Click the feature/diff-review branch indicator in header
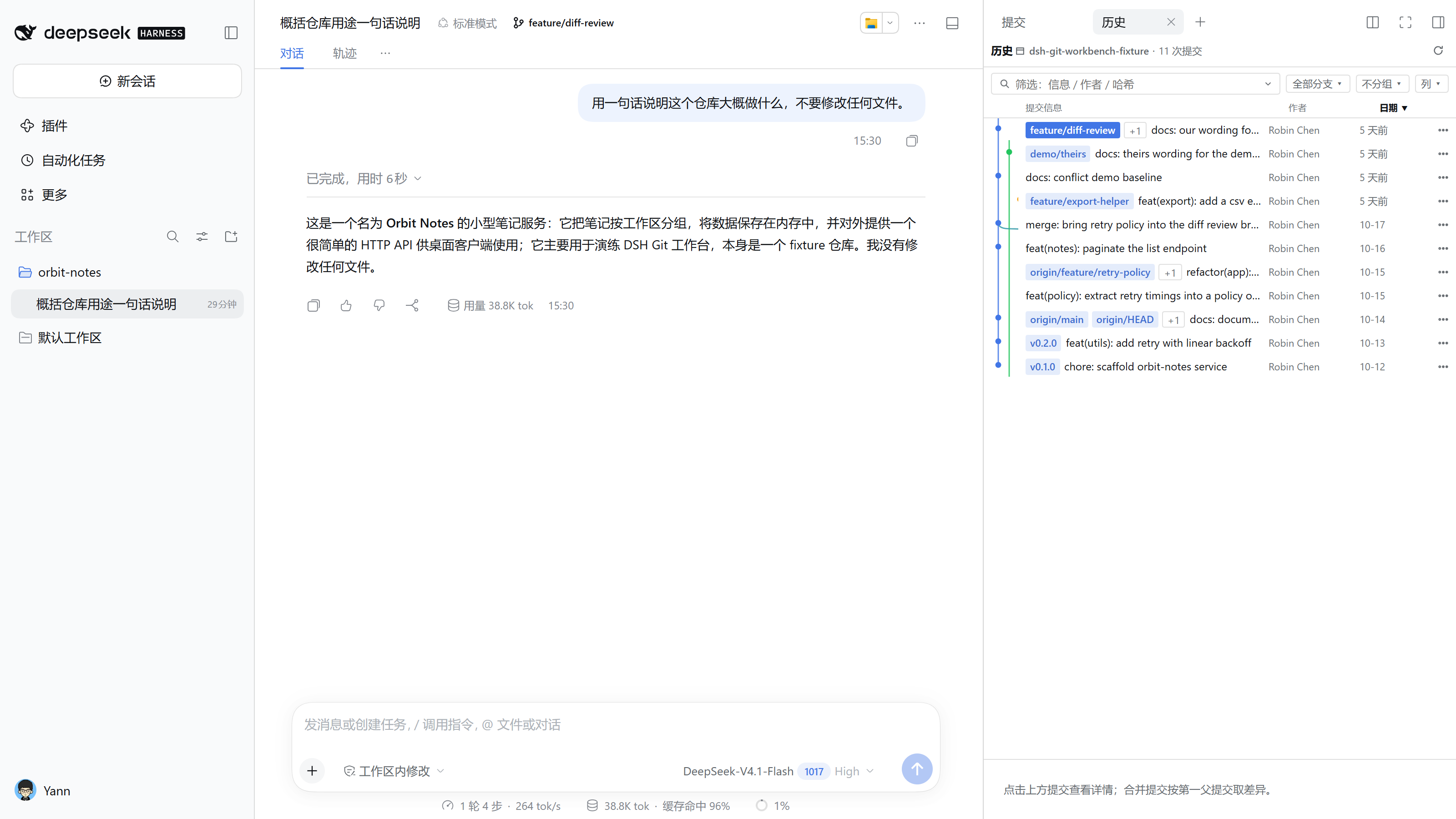Viewport: 1456px width, 819px height. coord(564,23)
